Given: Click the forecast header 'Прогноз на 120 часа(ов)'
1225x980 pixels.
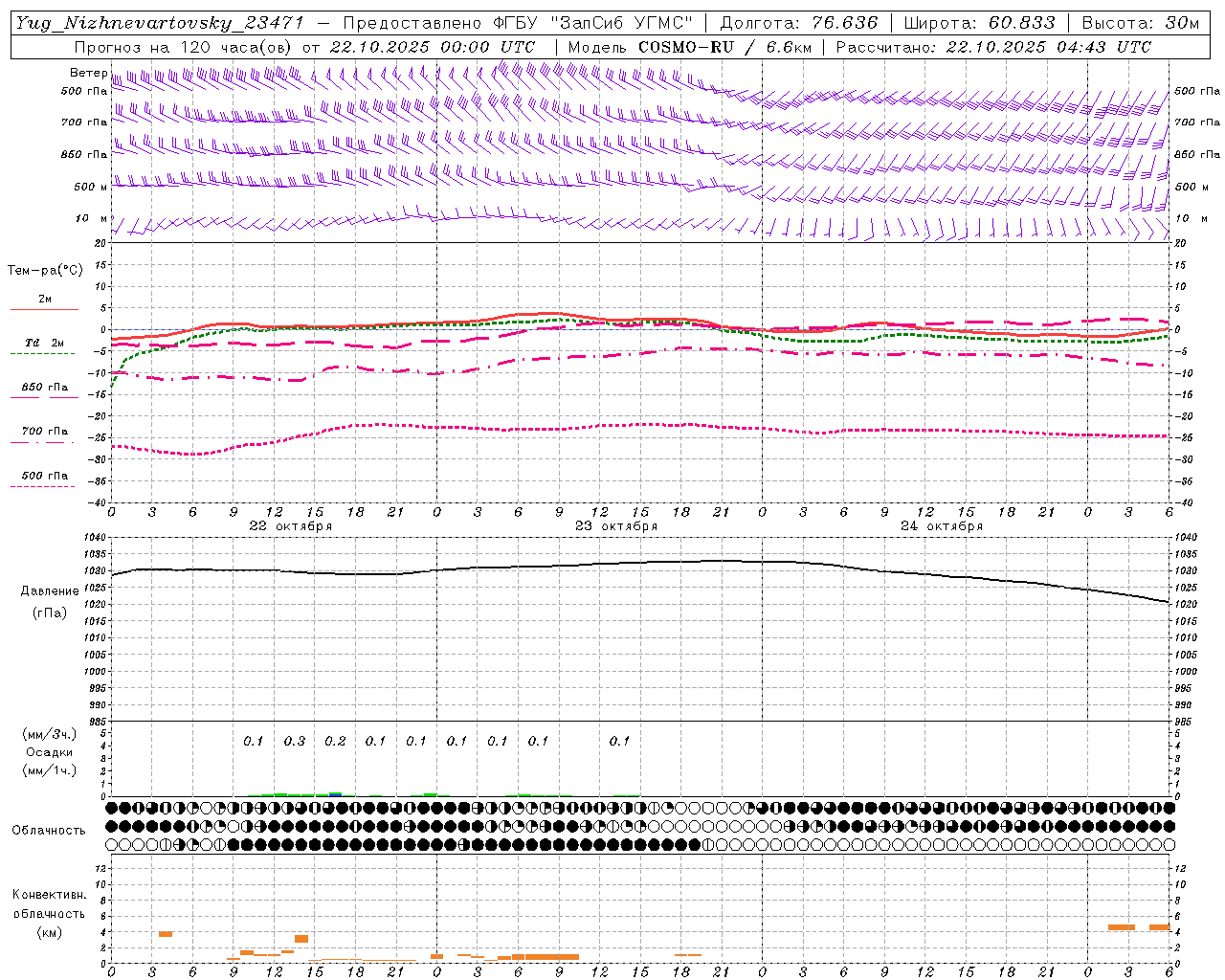Looking at the screenshot, I should [x=184, y=47].
